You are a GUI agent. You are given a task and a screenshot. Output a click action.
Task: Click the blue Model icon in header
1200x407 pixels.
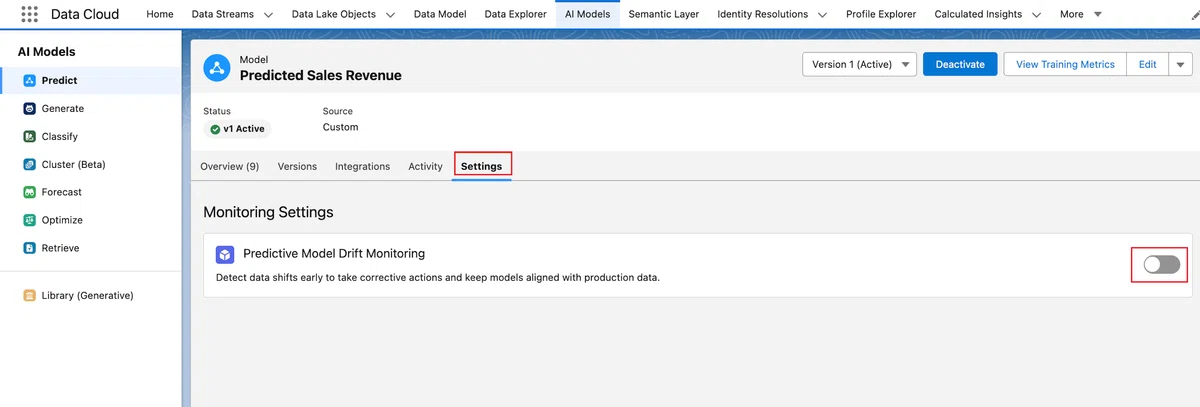217,68
